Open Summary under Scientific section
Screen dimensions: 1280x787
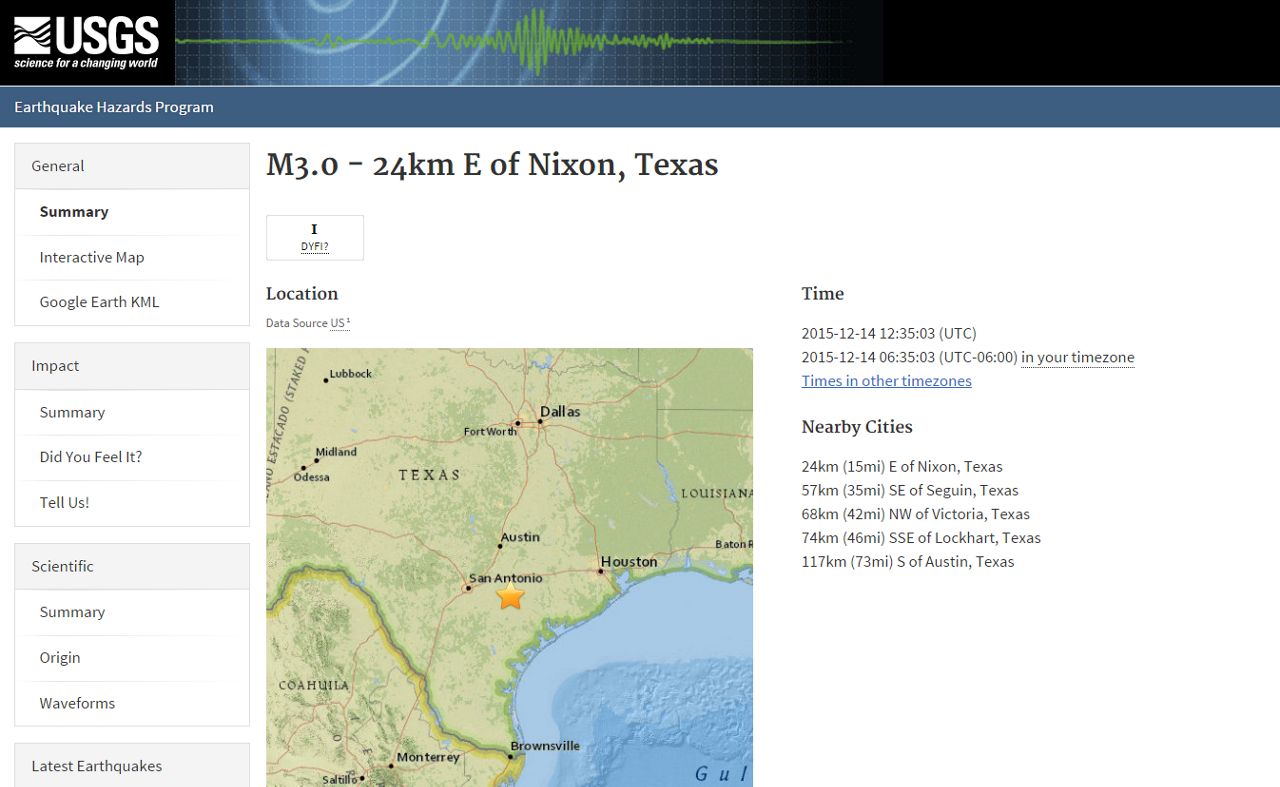(72, 612)
